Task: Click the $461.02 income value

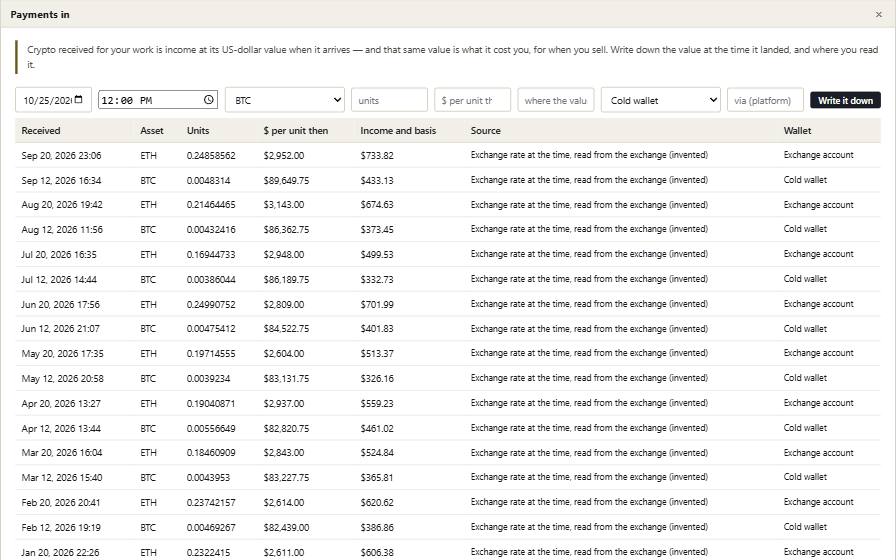Action: [377, 428]
